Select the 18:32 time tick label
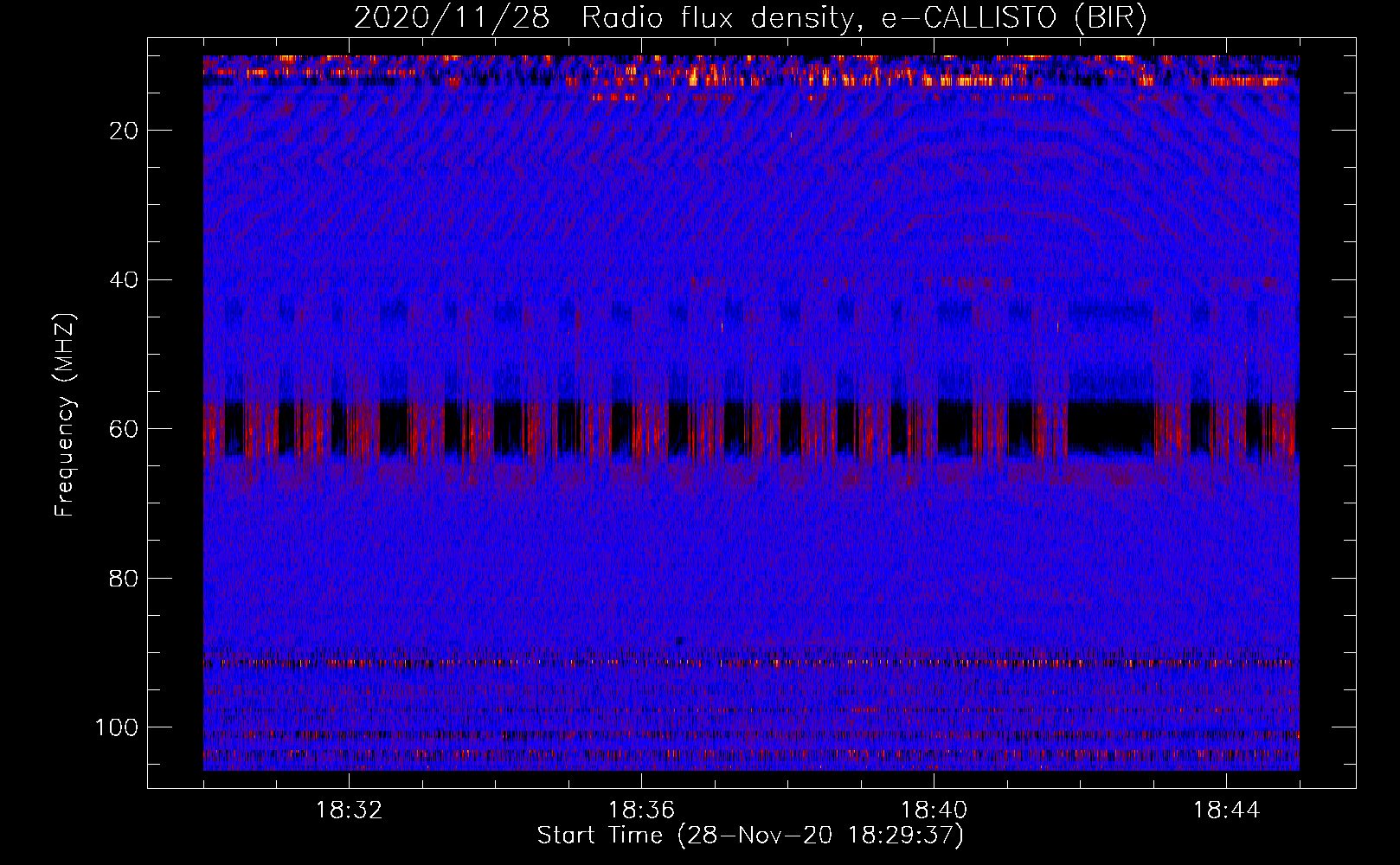The image size is (1400, 865). click(x=349, y=811)
